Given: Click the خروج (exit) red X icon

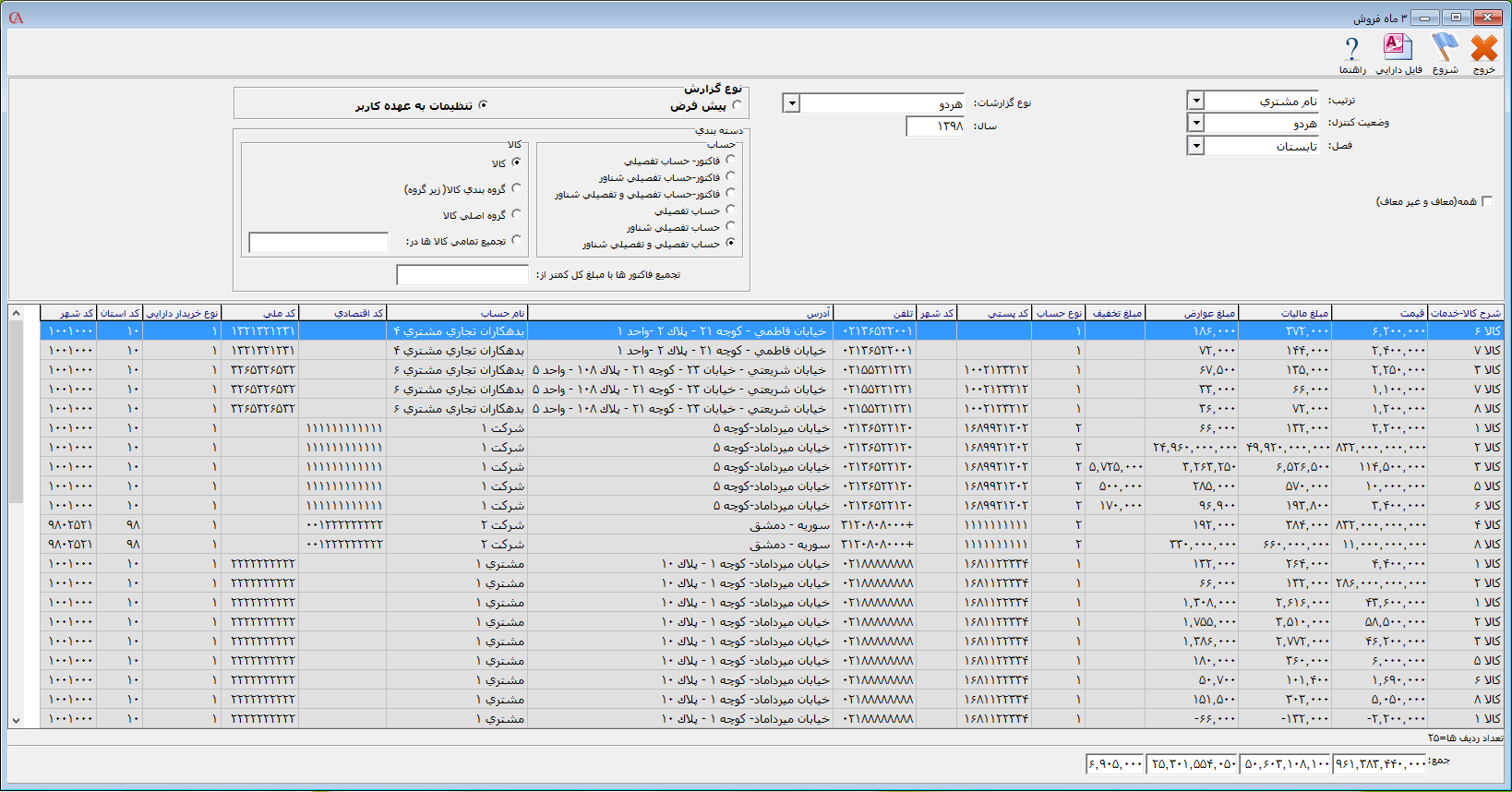Looking at the screenshot, I should [x=1484, y=48].
